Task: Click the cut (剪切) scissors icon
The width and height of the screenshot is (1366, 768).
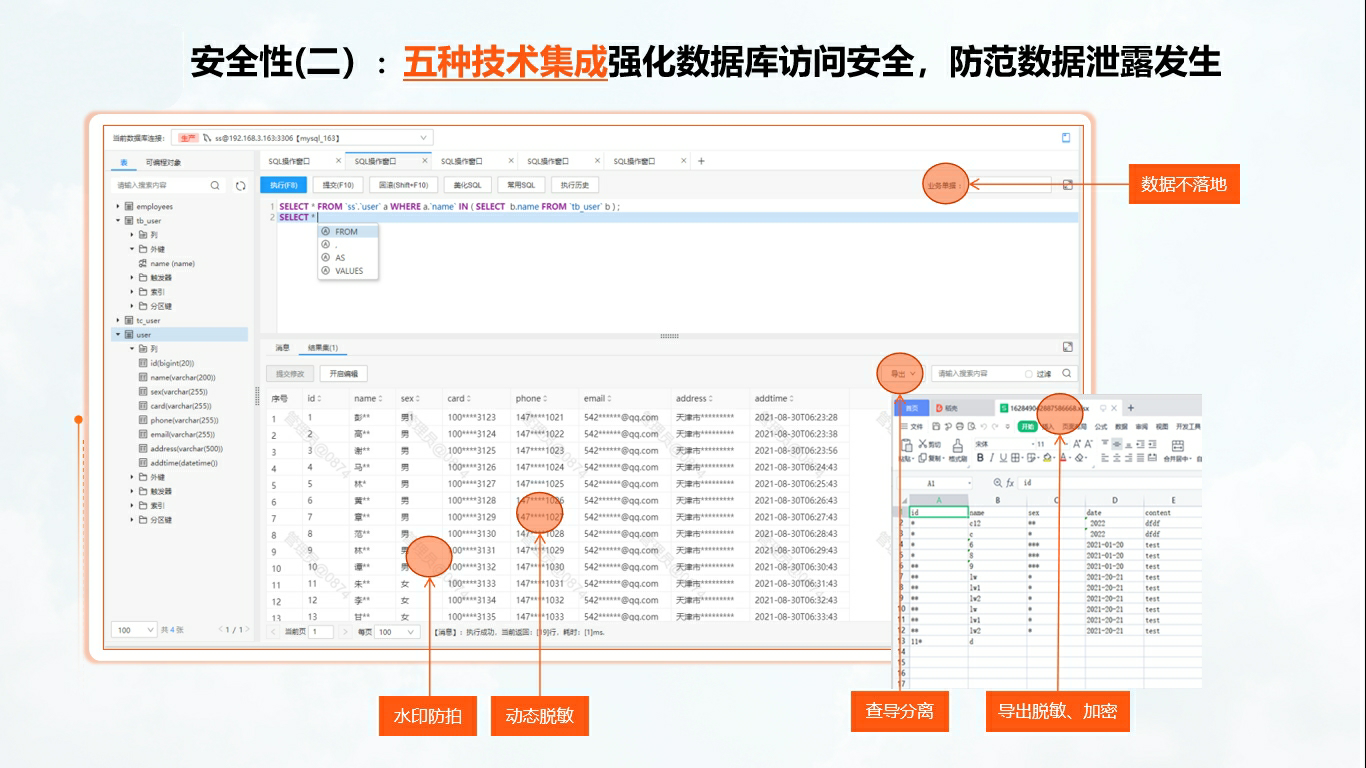Action: click(923, 444)
